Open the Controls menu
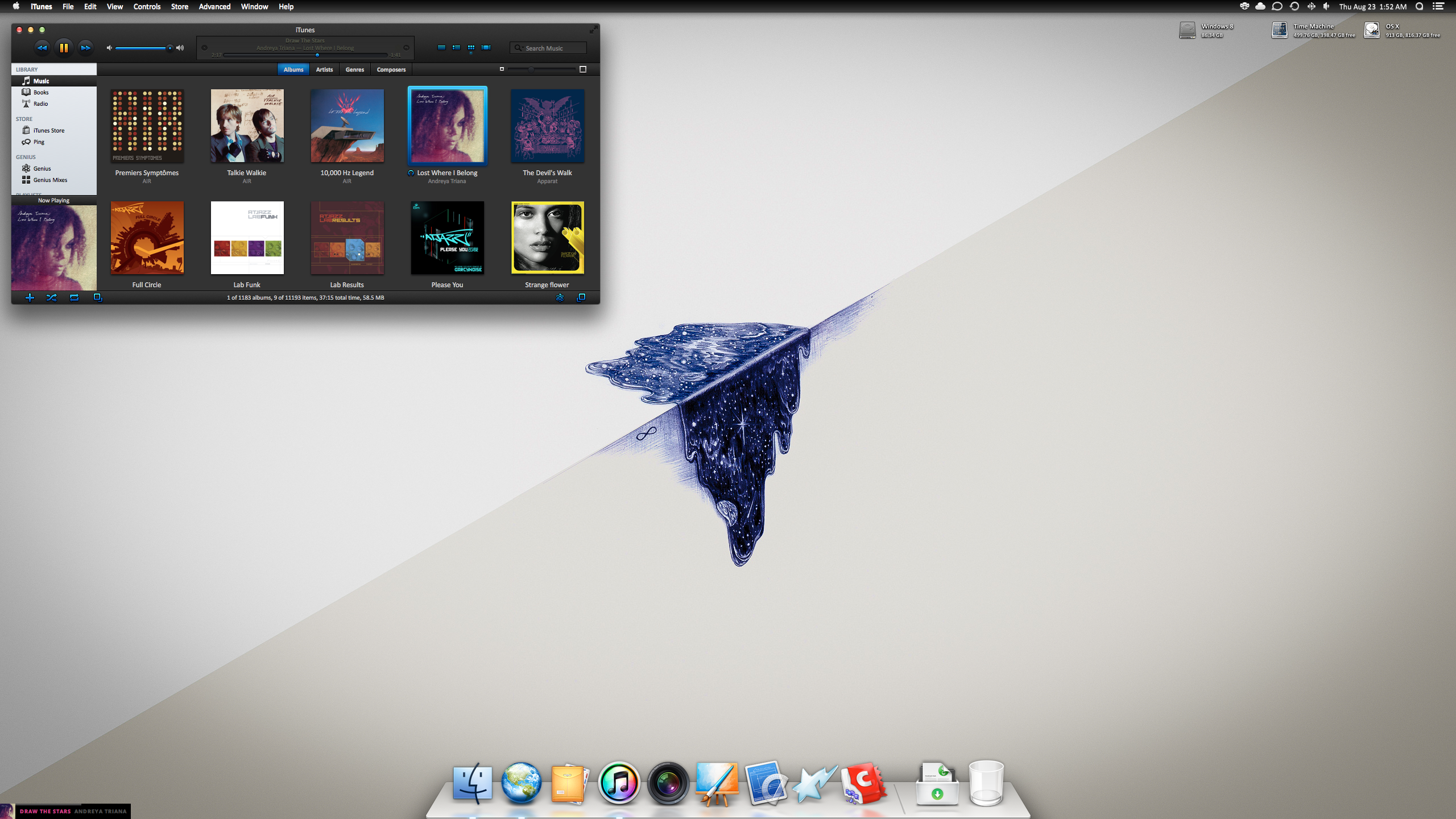This screenshot has width=1456, height=819. point(147,6)
